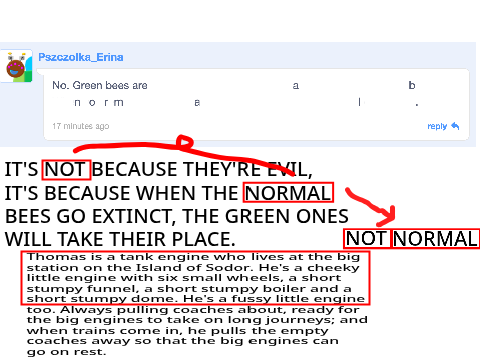Open Pszczolka_Erina's profile link

81,57
